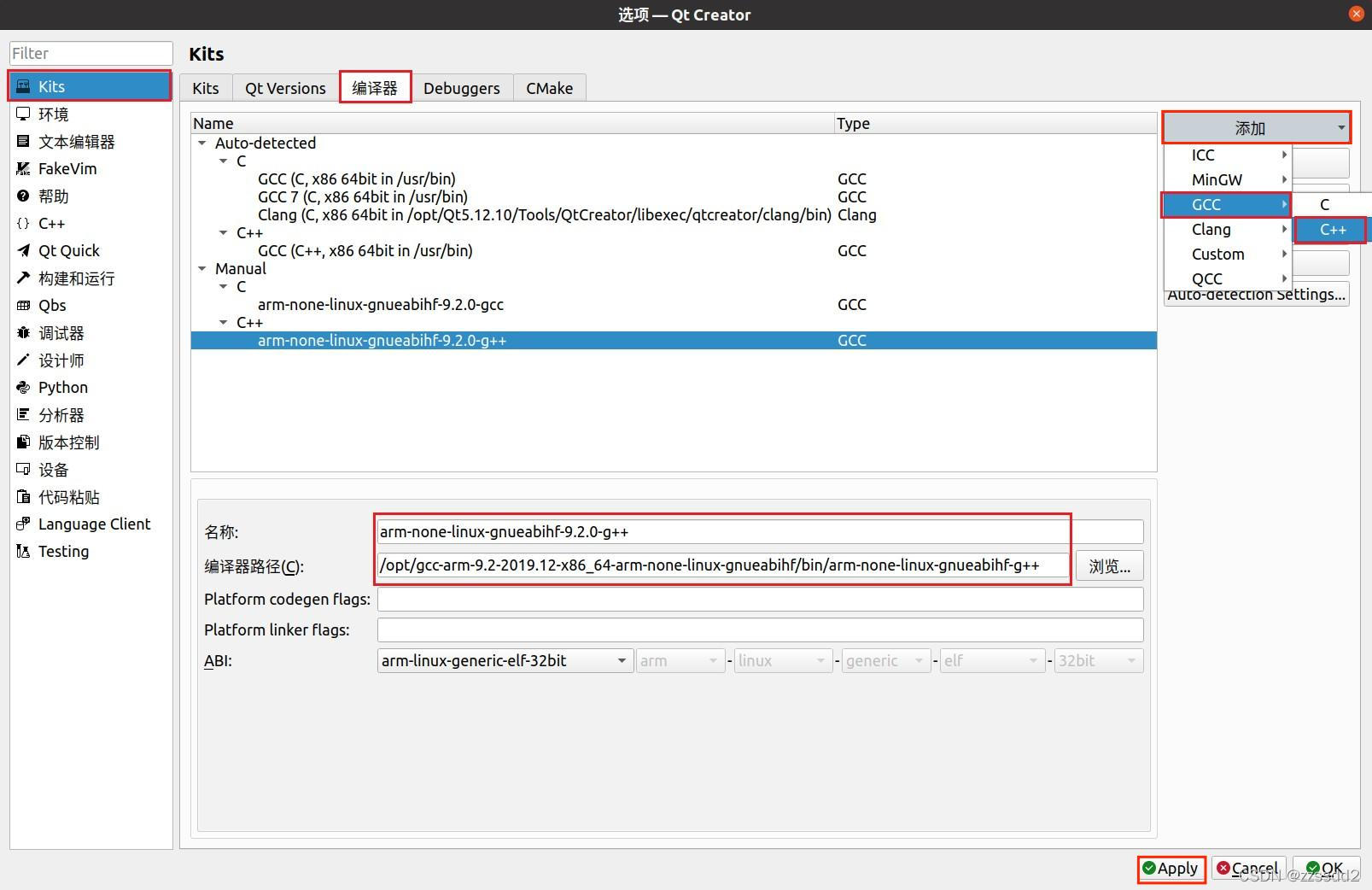Click the Python icon
Screen dimensions: 1372x890
coord(23,387)
